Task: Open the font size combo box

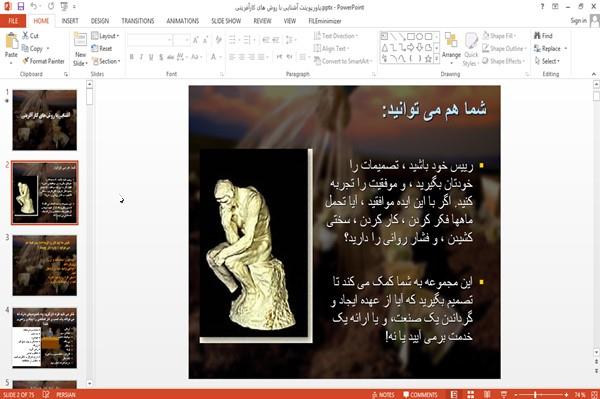Action: (181, 40)
